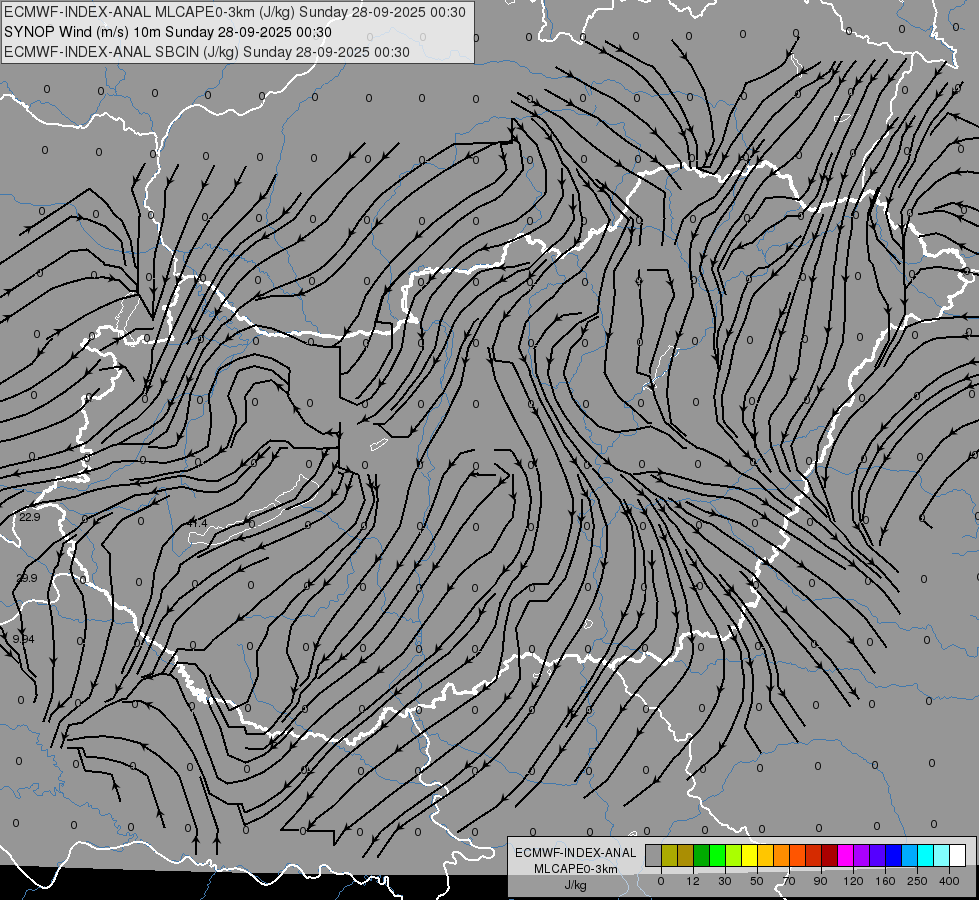Click the 'J/kg' unit label in legend

(575, 885)
